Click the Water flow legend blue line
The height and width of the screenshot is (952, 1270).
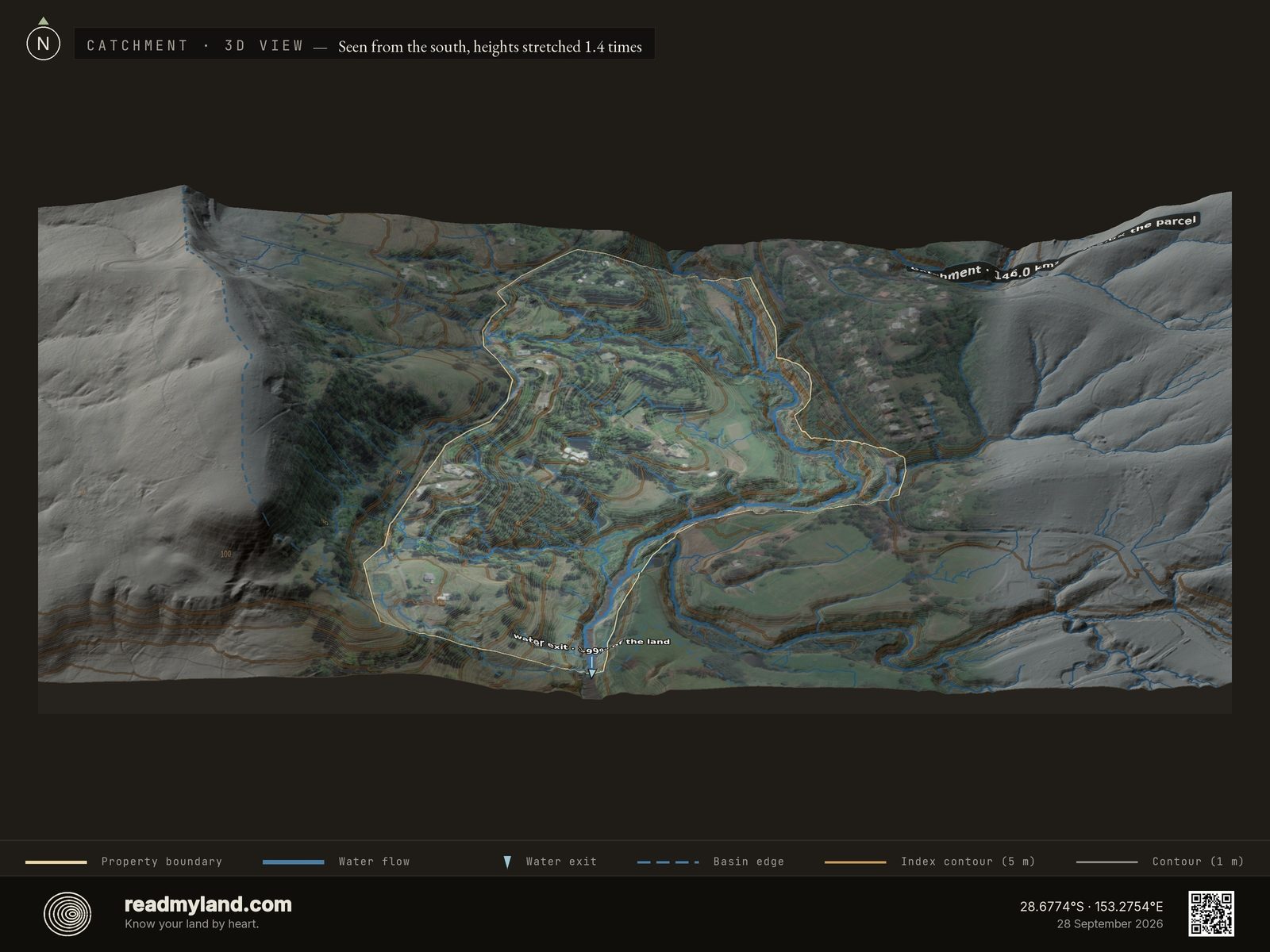[x=293, y=862]
